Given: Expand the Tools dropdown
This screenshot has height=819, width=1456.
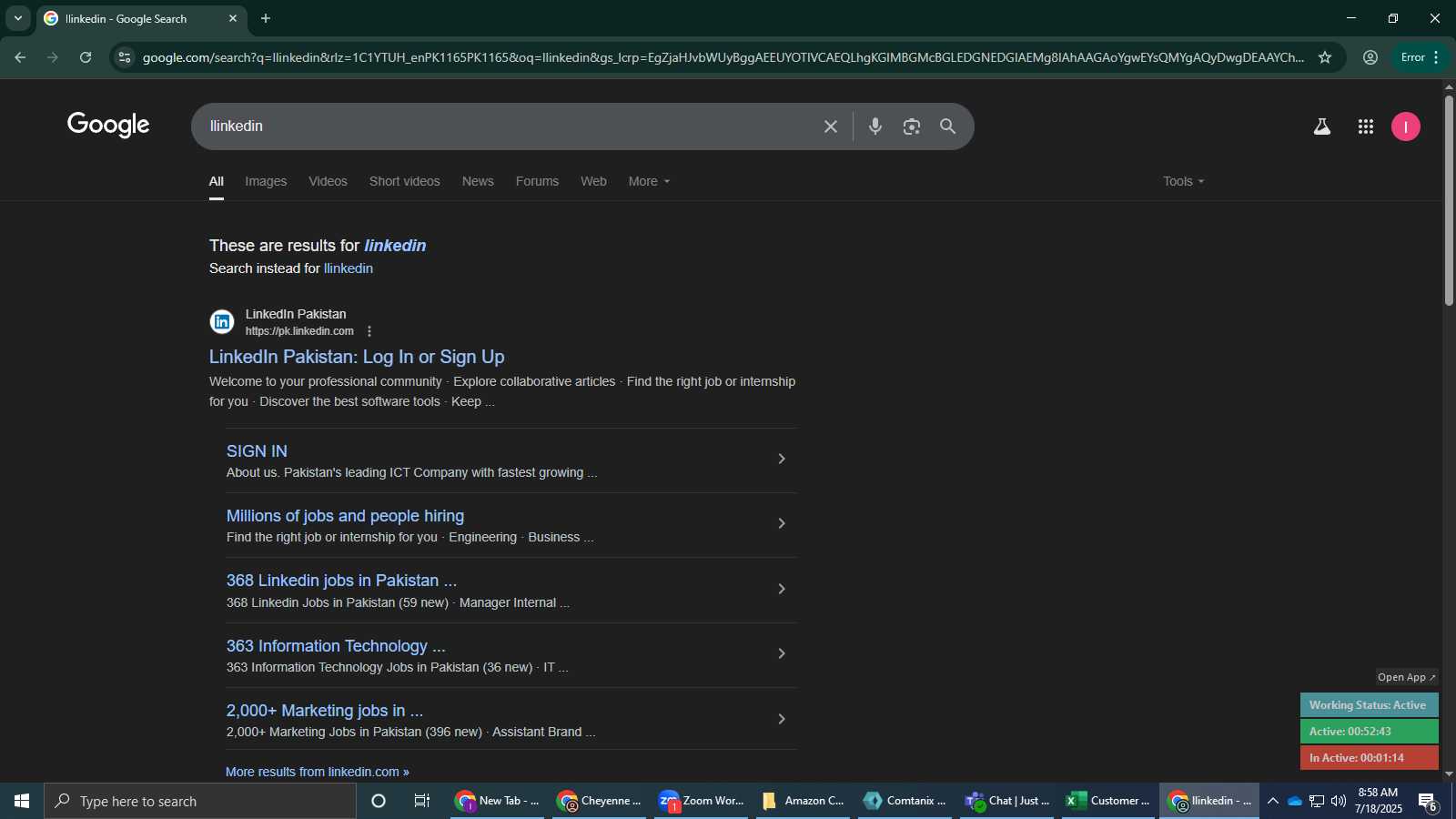Looking at the screenshot, I should pyautogui.click(x=1183, y=181).
